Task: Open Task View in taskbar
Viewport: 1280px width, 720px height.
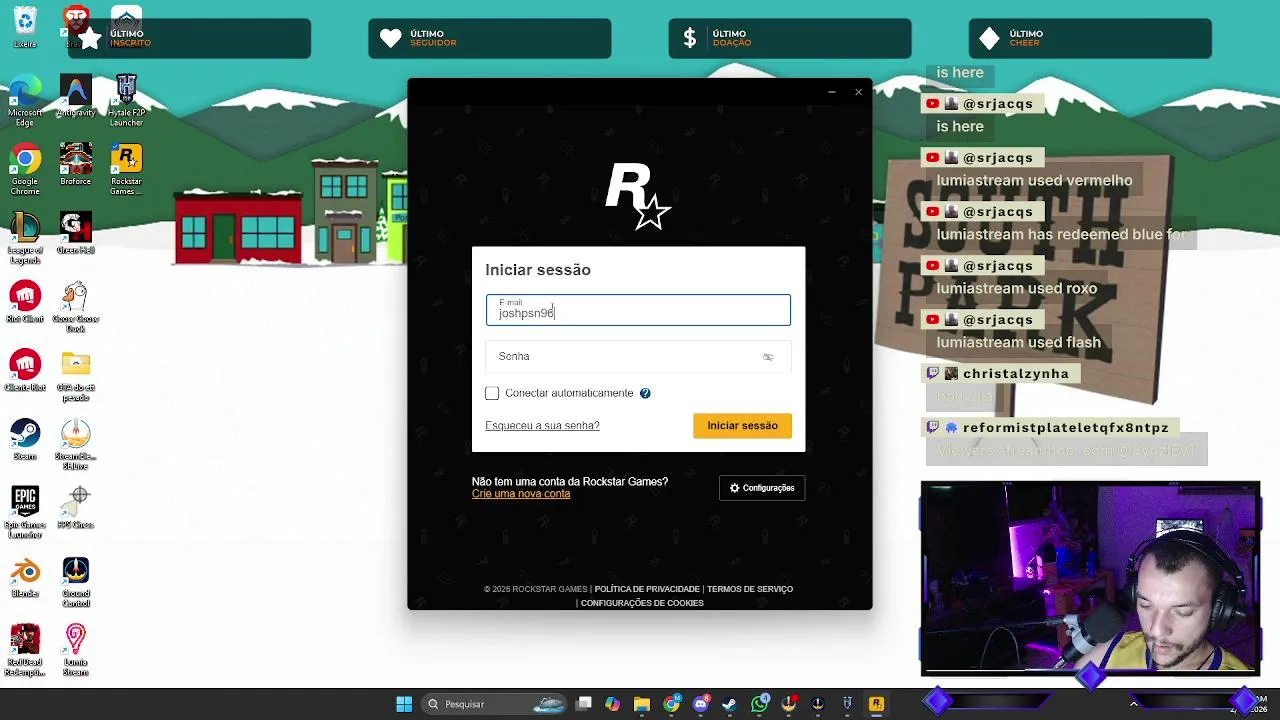Action: (x=584, y=704)
